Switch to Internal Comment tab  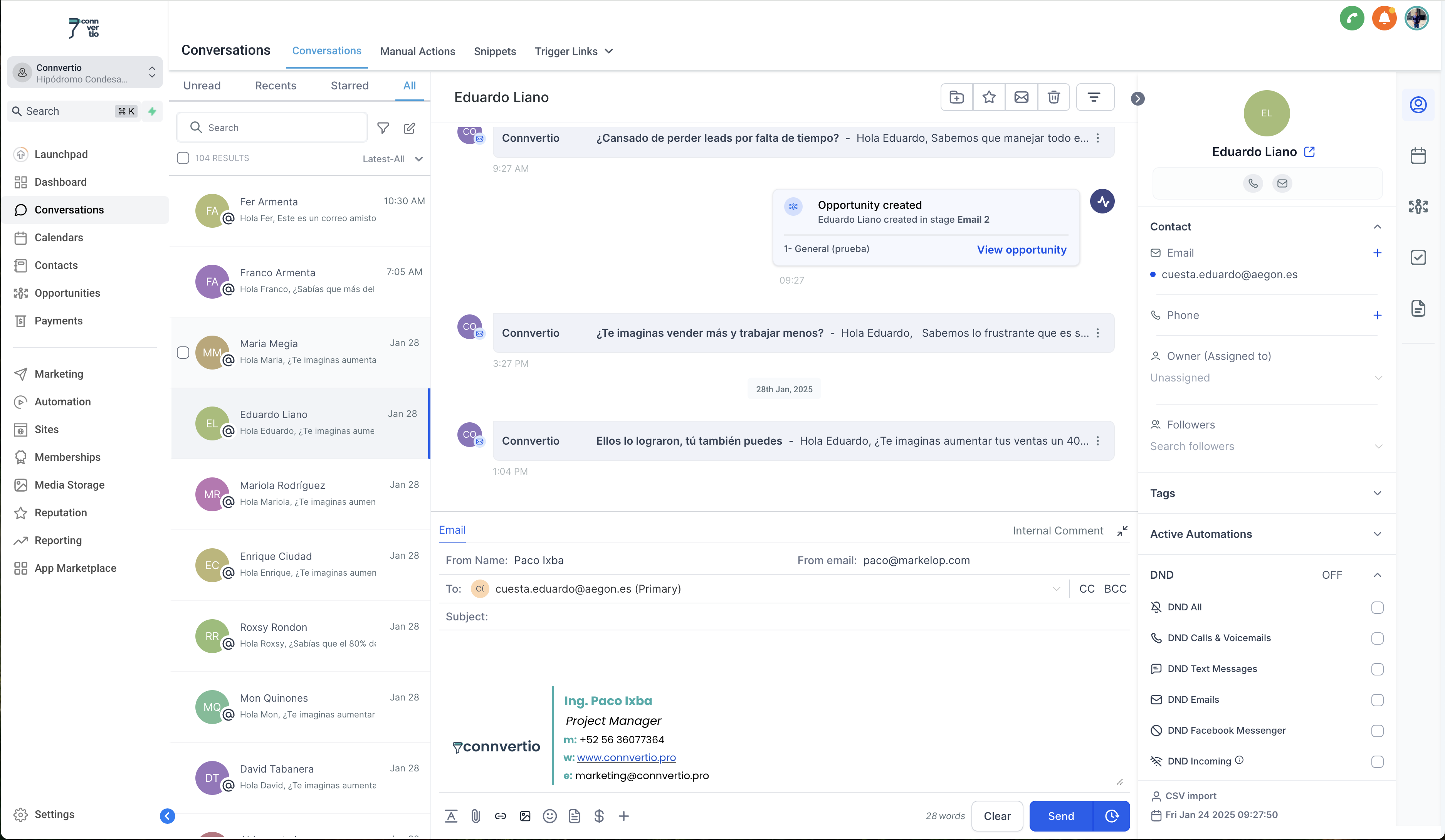[1058, 531]
